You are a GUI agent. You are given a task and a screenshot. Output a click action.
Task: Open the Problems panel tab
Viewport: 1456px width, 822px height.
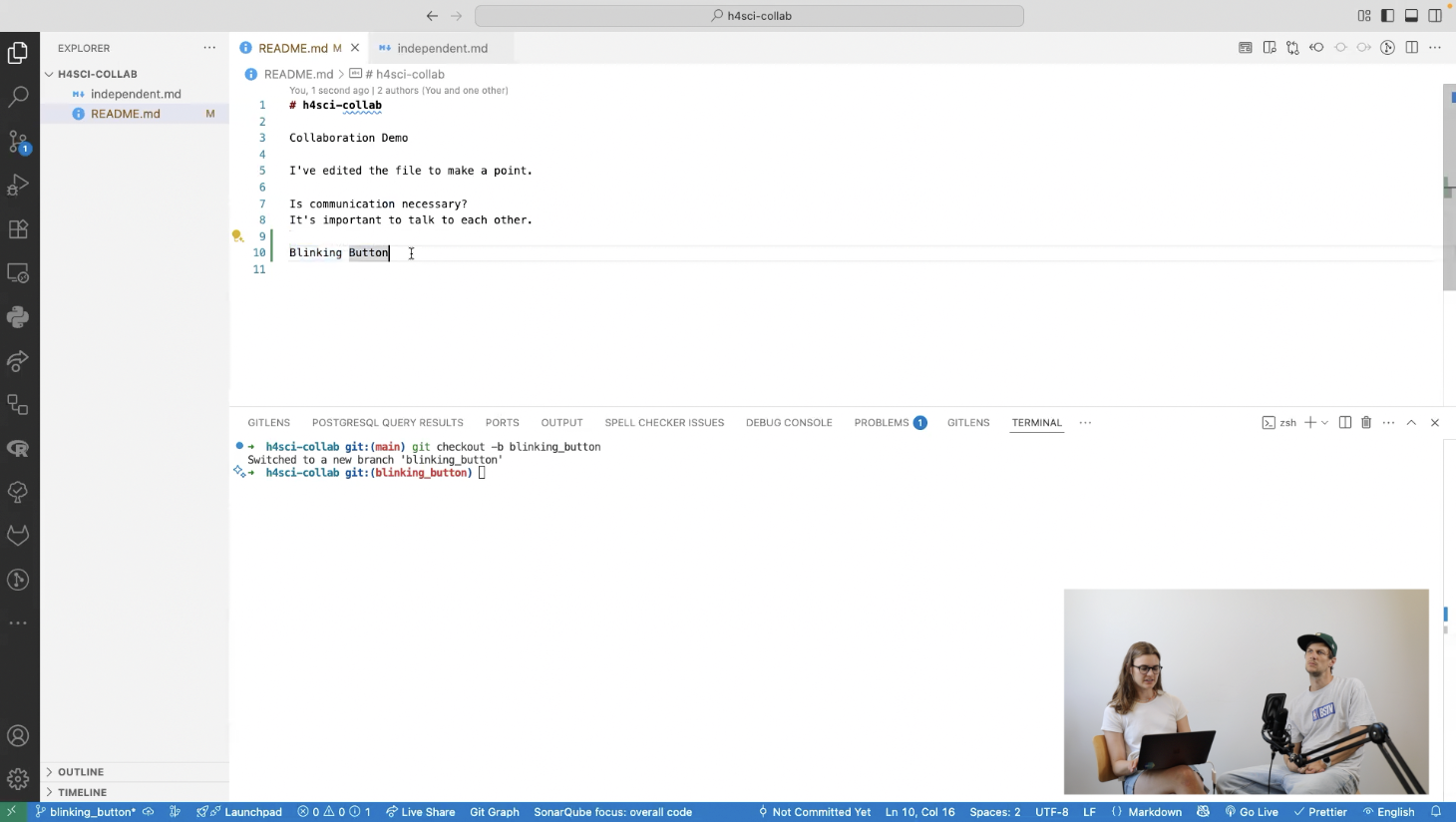[882, 423]
